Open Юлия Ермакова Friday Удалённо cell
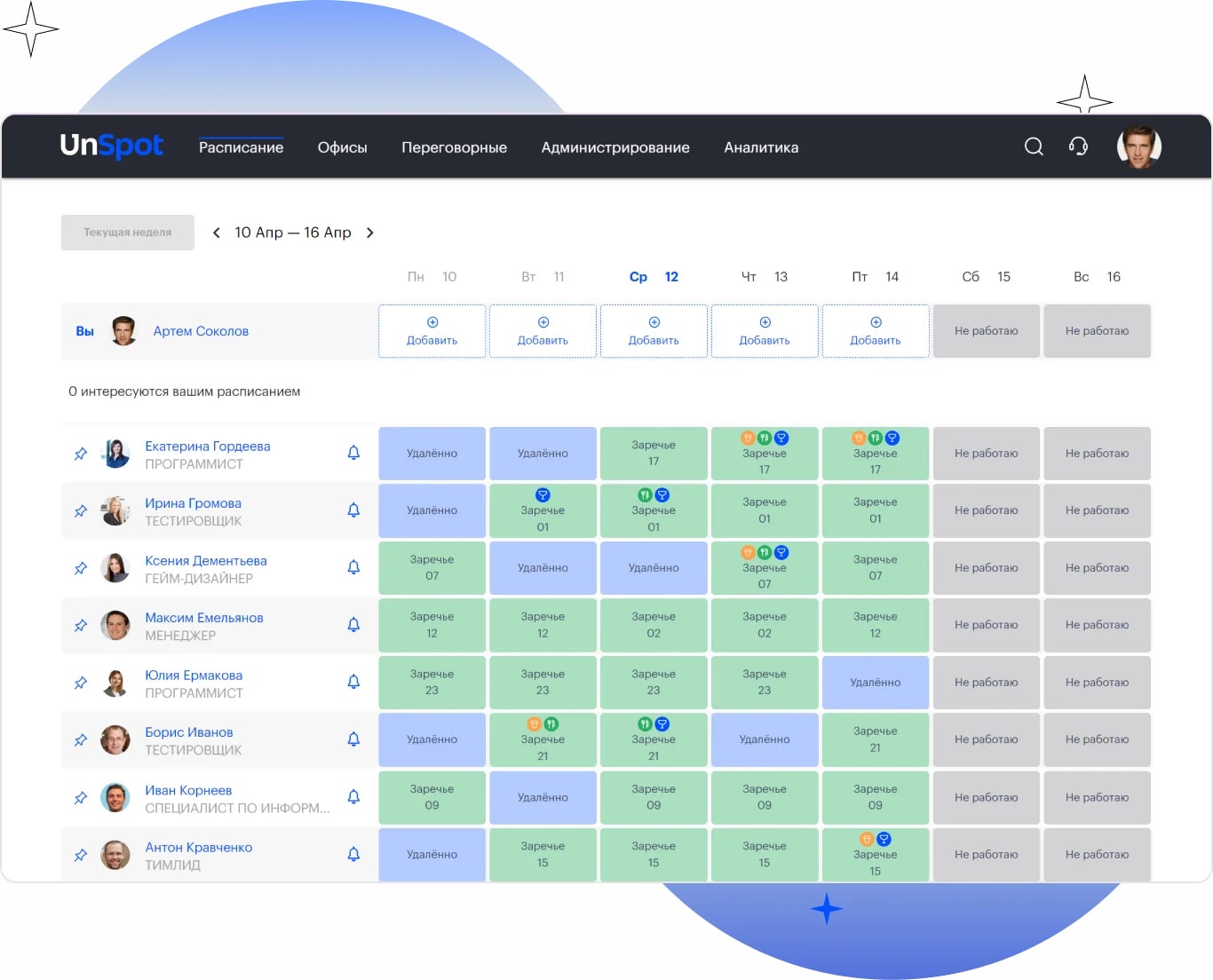This screenshot has height=980, width=1213. pos(876,683)
